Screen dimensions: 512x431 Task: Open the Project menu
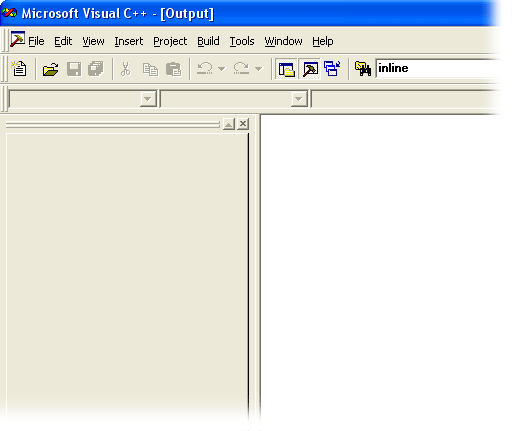170,41
